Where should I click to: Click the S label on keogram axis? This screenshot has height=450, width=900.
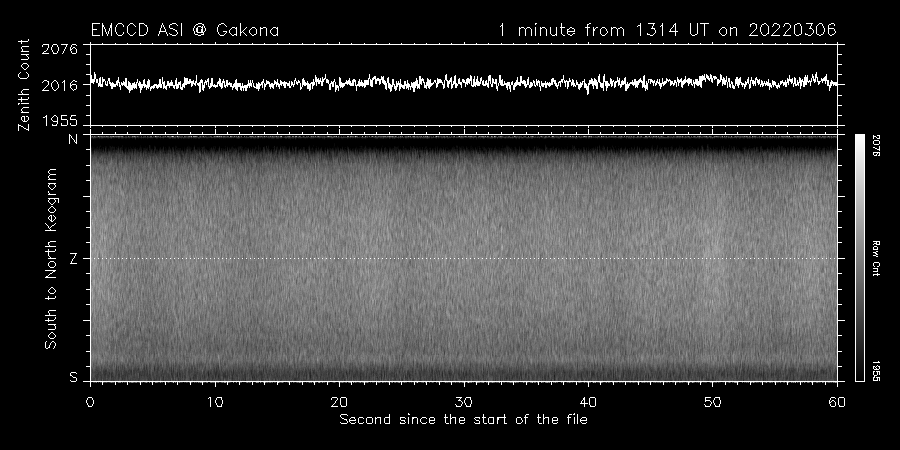[73, 377]
